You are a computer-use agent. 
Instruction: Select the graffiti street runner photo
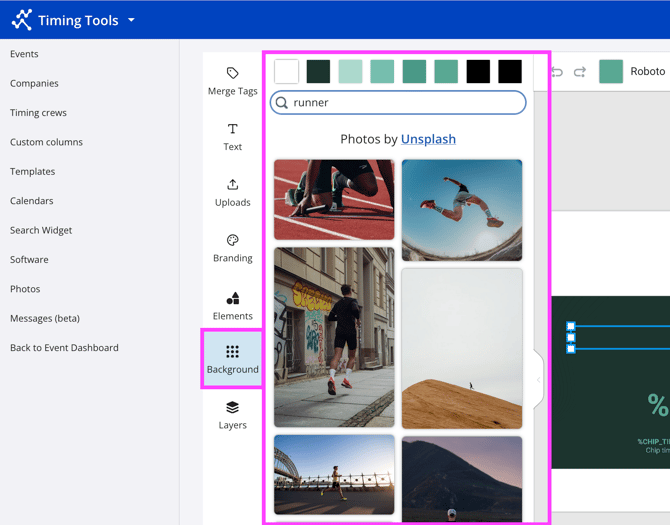point(334,337)
